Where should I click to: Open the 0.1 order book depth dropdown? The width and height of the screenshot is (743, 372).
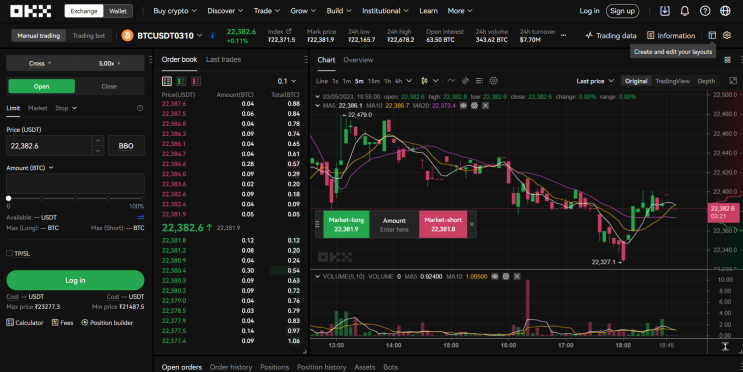287,81
